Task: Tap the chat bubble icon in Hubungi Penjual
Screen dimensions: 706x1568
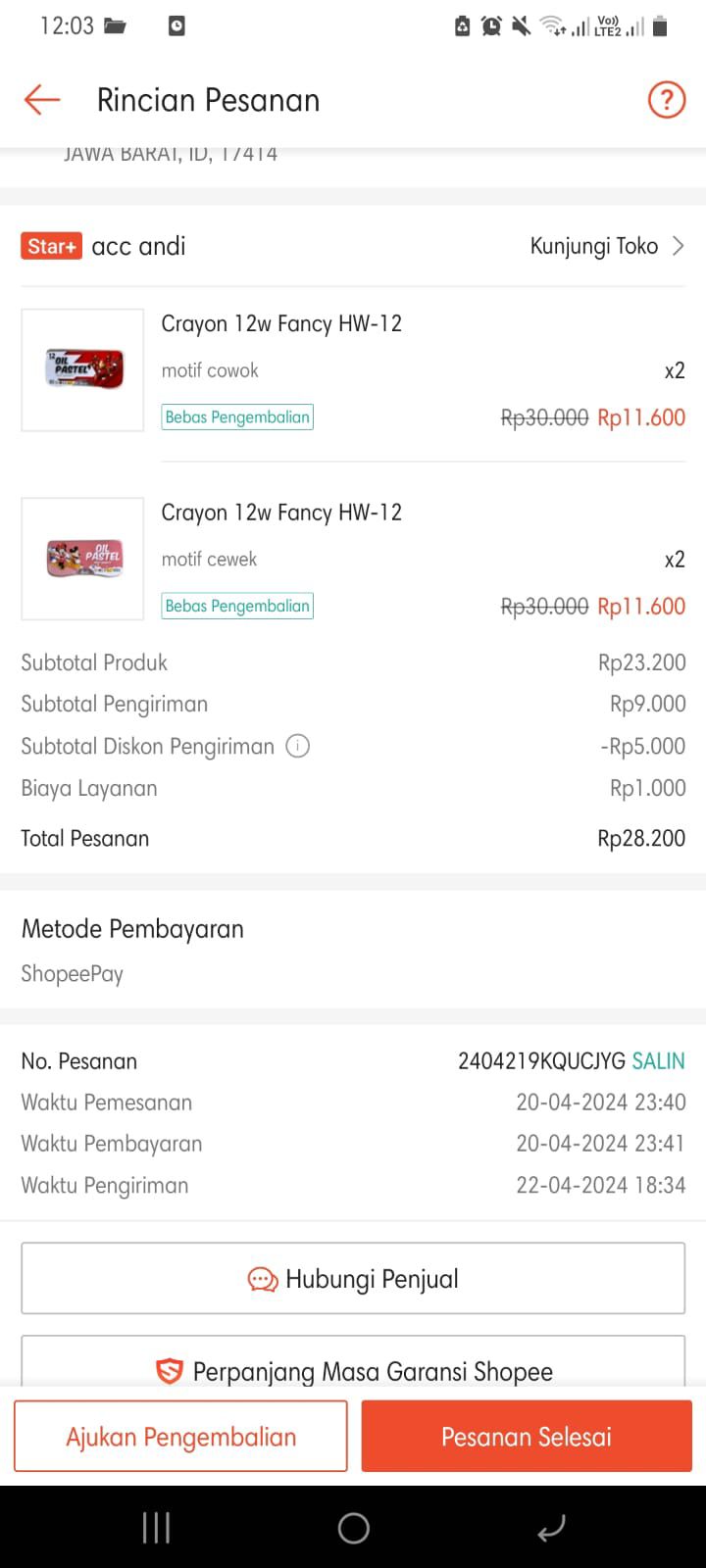Action: (263, 1279)
